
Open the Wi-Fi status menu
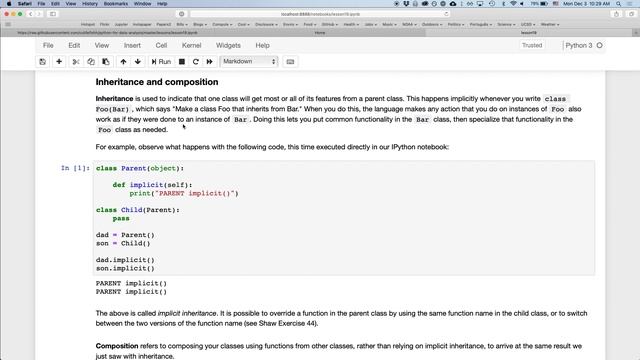pyautogui.click(x=513, y=4)
